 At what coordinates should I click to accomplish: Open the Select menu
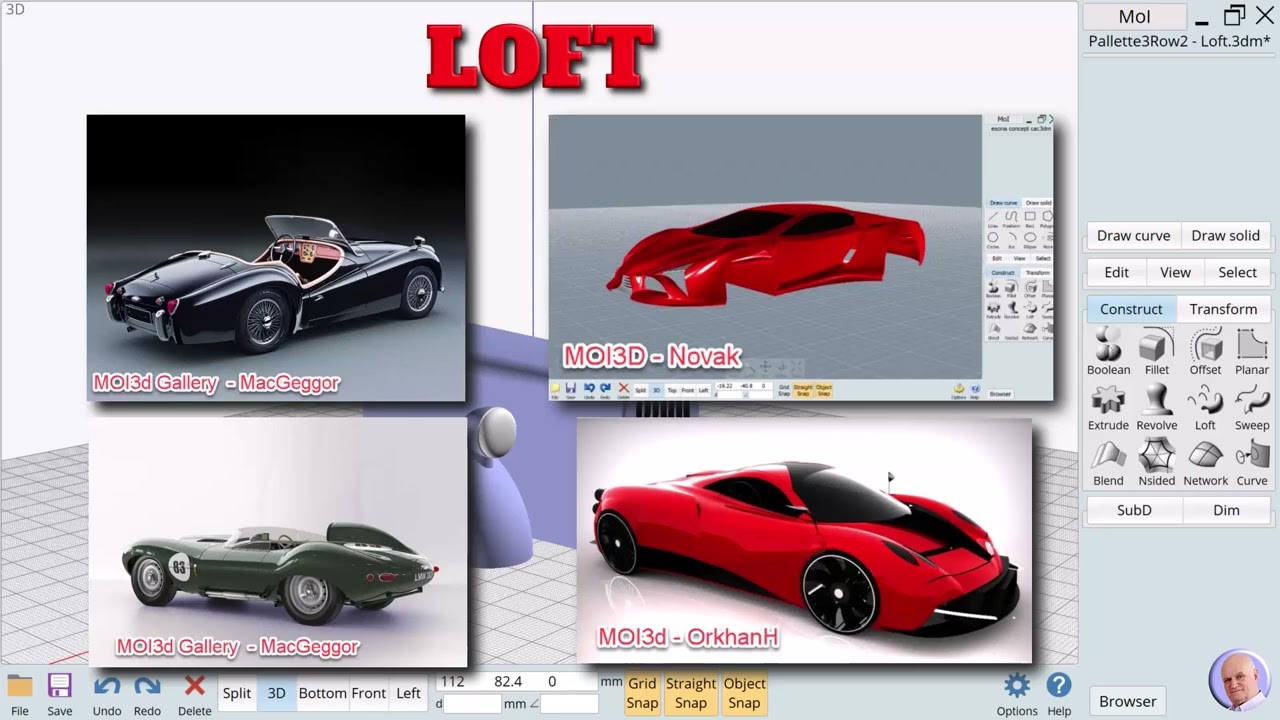coord(1237,272)
